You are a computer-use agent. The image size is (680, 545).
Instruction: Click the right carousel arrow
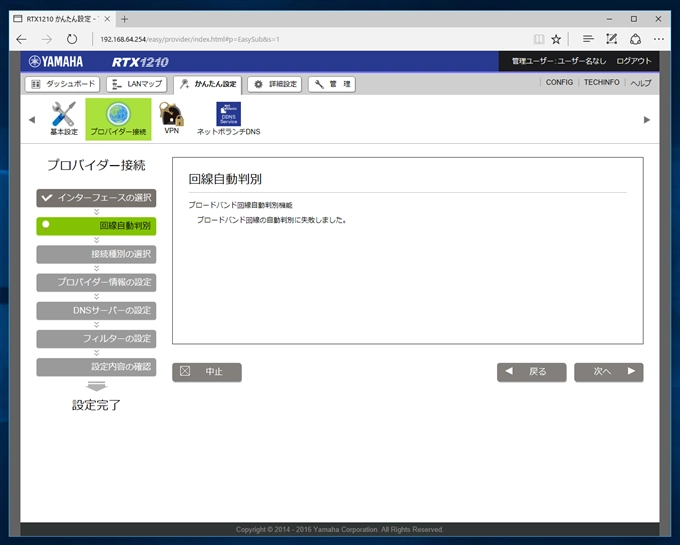647,120
